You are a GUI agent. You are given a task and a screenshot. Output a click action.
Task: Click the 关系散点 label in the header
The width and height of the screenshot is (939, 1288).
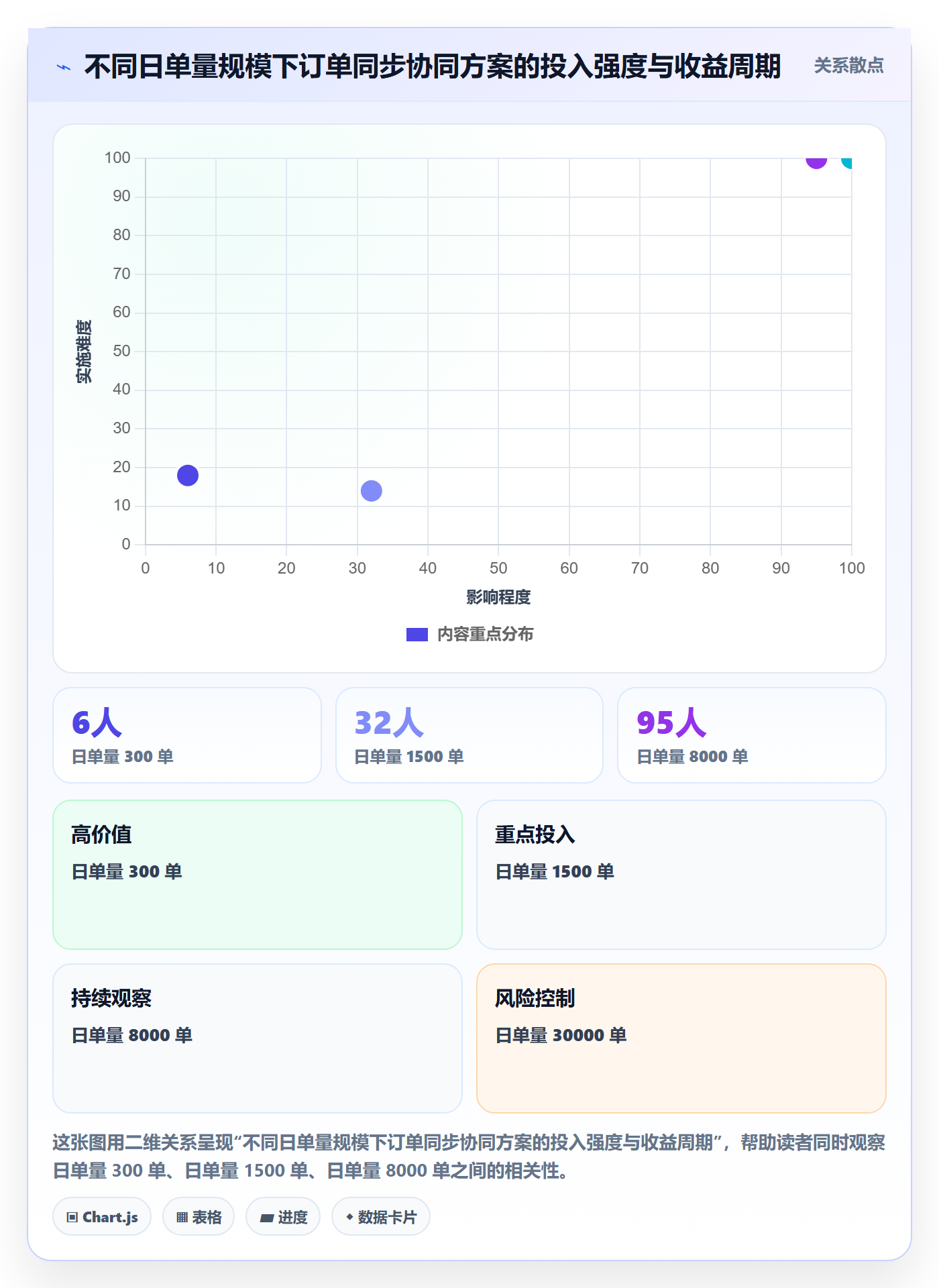coord(848,66)
